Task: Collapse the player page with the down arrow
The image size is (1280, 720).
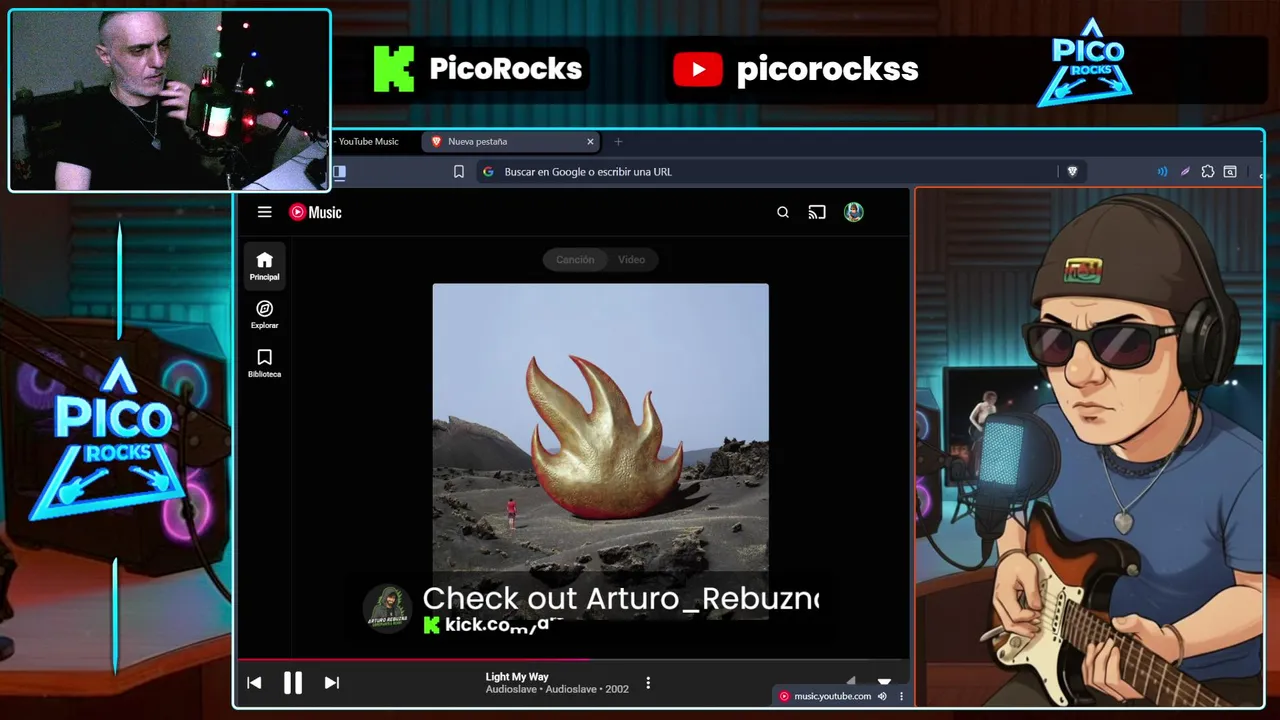Action: click(x=884, y=682)
